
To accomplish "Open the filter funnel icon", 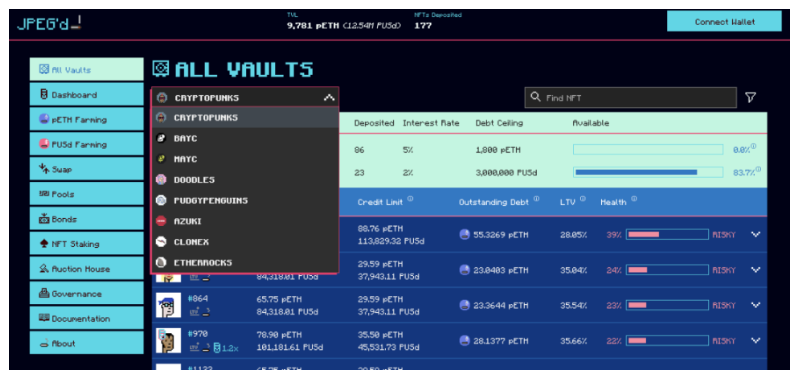I will (750, 98).
